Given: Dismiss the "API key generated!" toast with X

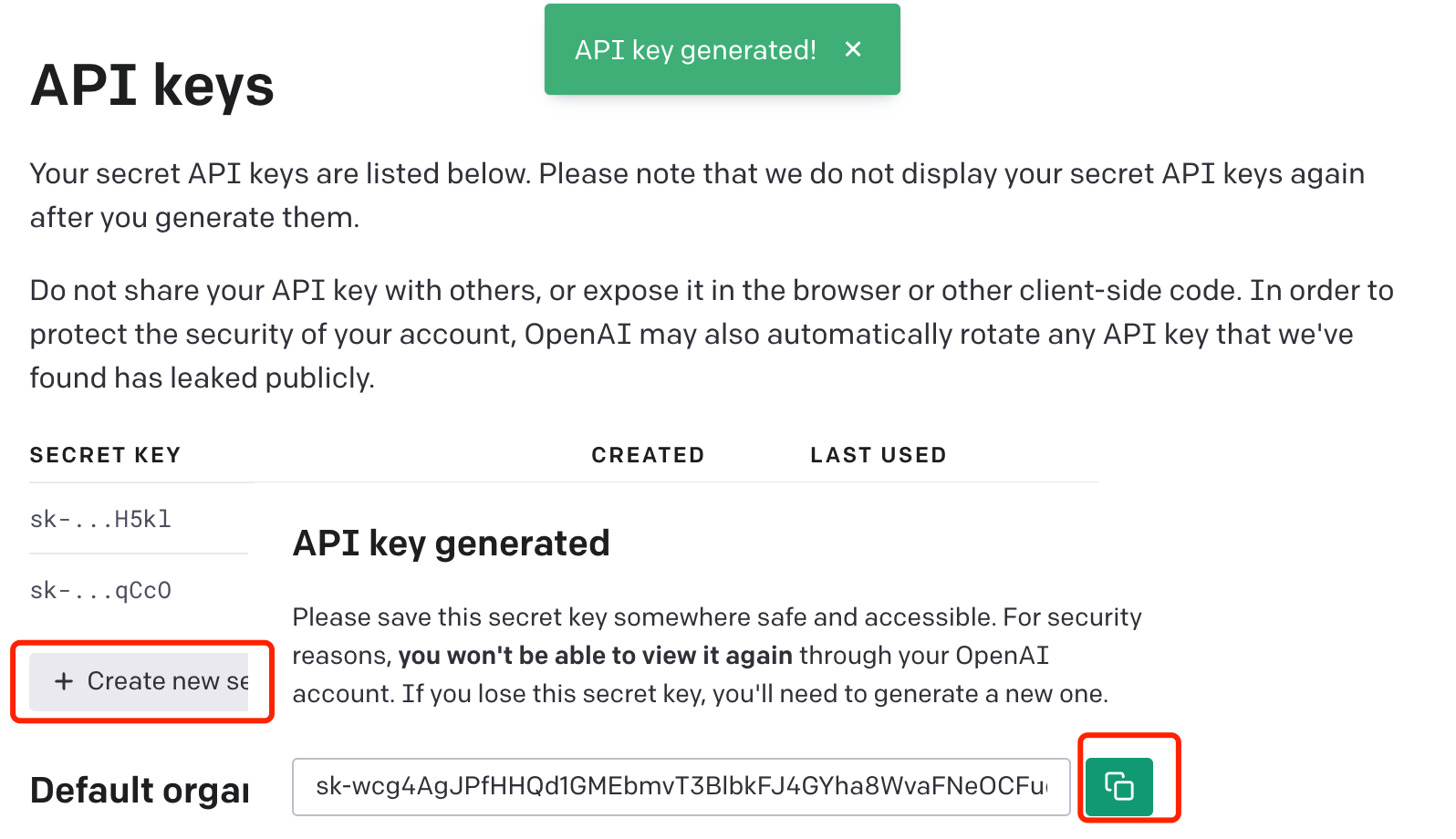Looking at the screenshot, I should click(853, 49).
